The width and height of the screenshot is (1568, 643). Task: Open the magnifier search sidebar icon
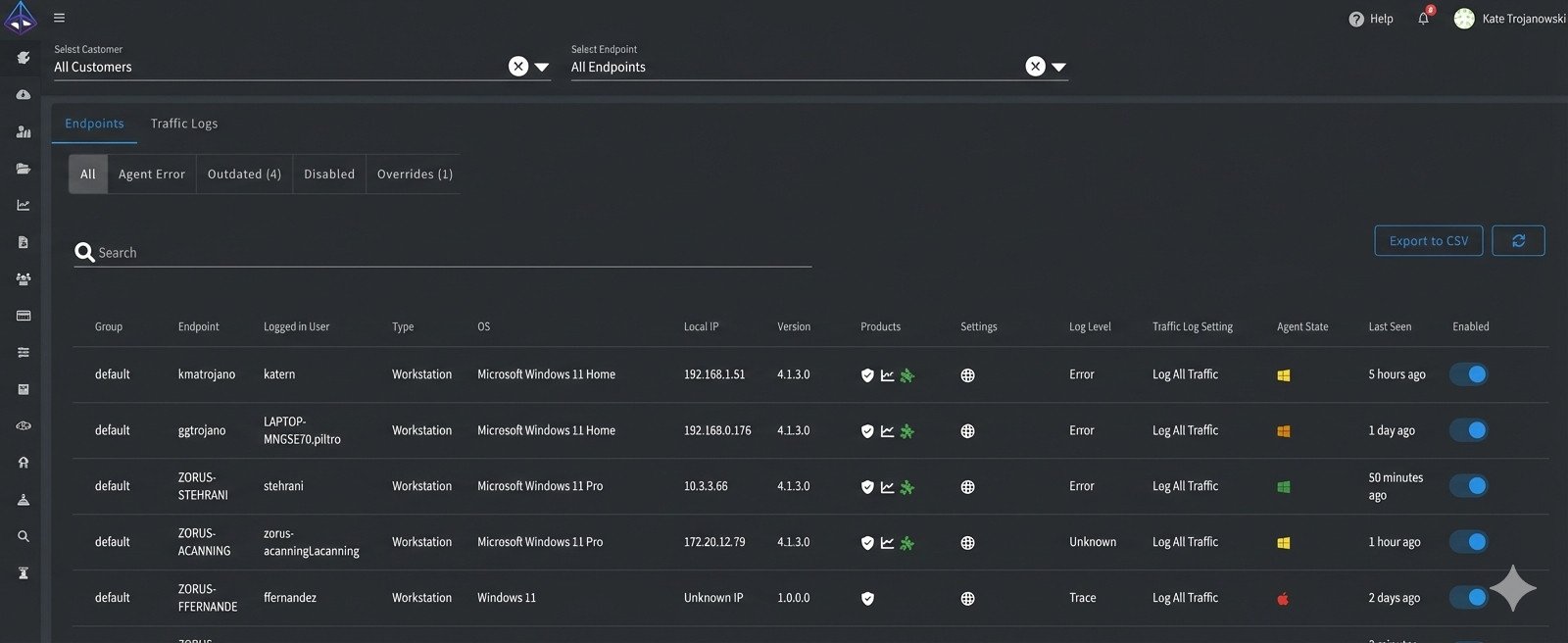(x=24, y=536)
